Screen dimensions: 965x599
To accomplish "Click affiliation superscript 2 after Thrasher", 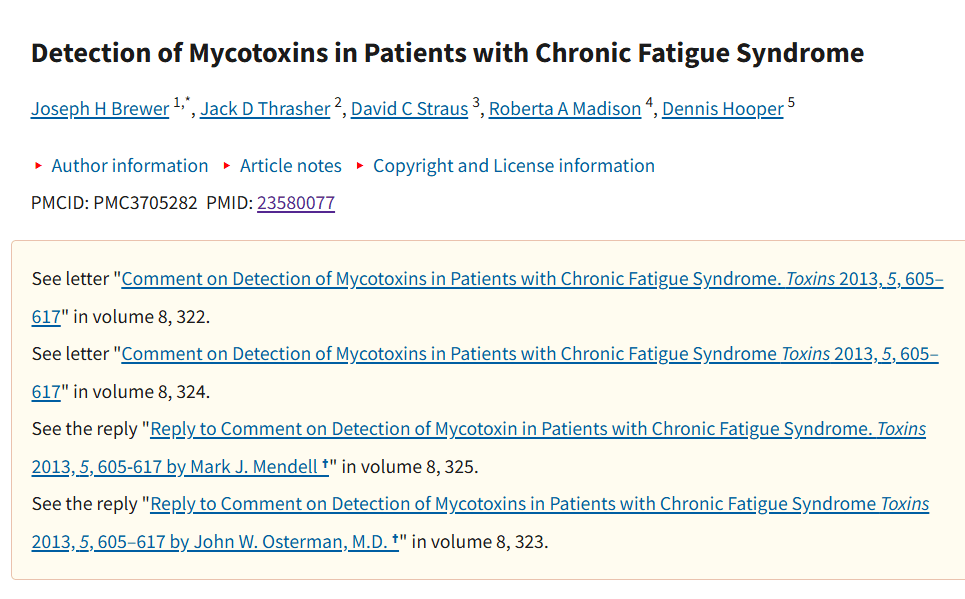I will pos(338,102).
